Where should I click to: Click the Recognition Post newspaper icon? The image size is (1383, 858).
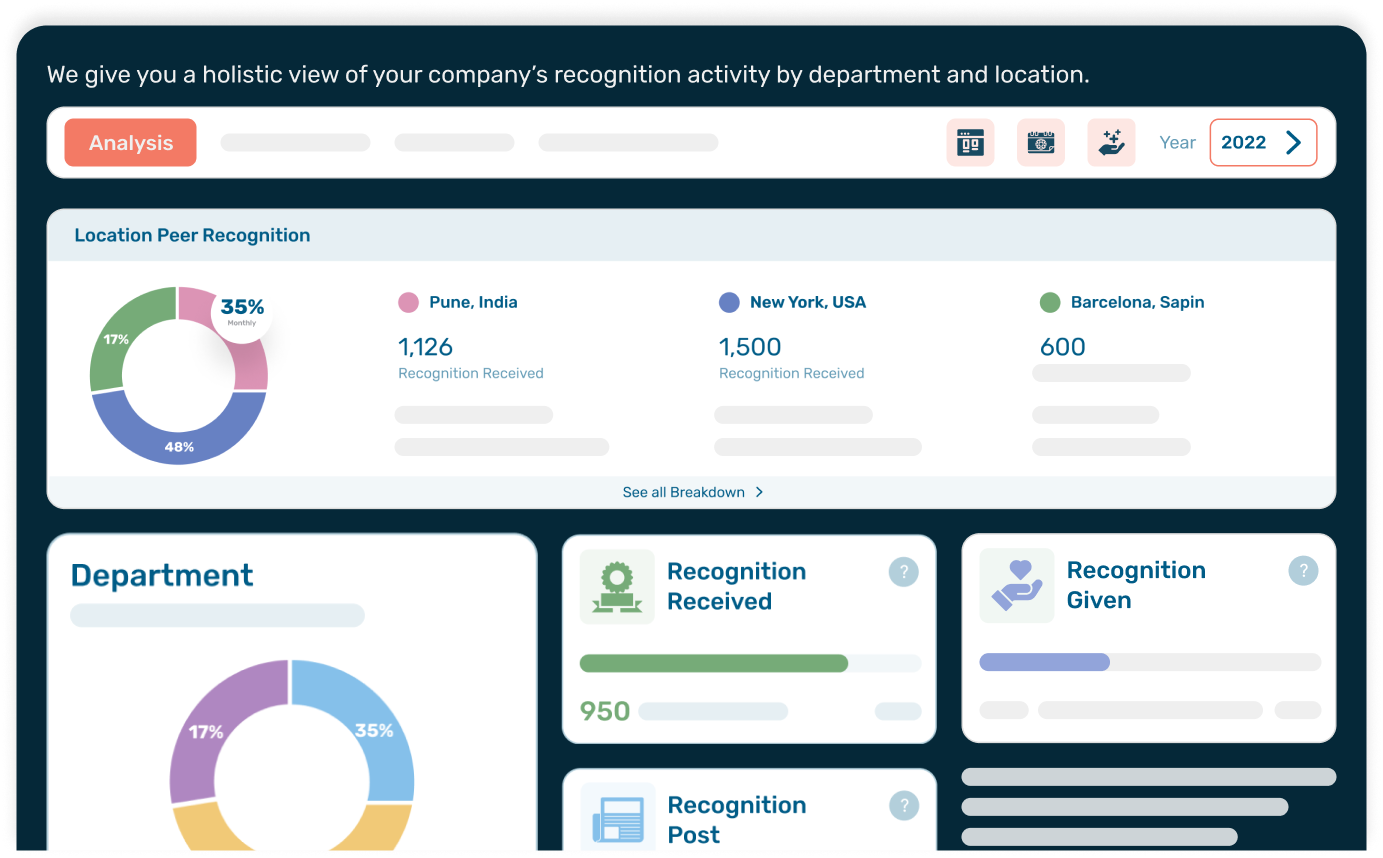click(x=617, y=817)
